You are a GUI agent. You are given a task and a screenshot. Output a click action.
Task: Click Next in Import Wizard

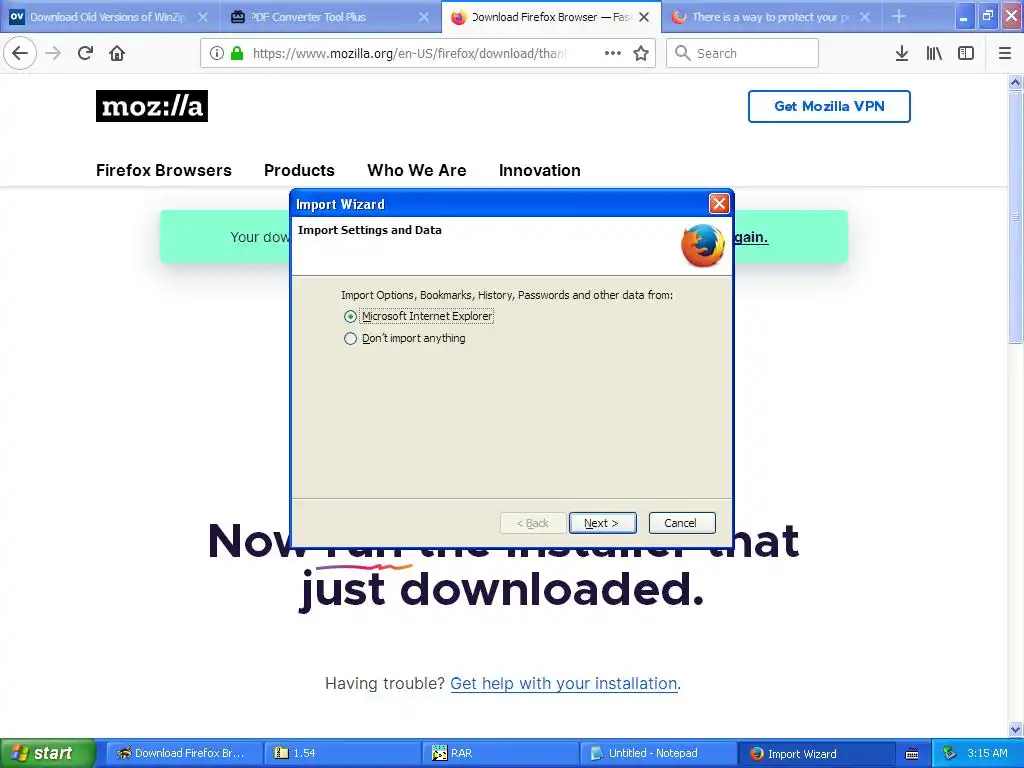pos(602,523)
